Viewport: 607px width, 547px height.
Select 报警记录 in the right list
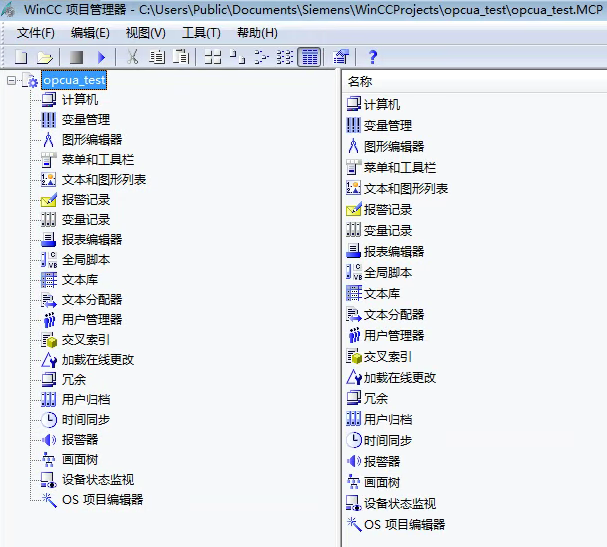(x=387, y=209)
